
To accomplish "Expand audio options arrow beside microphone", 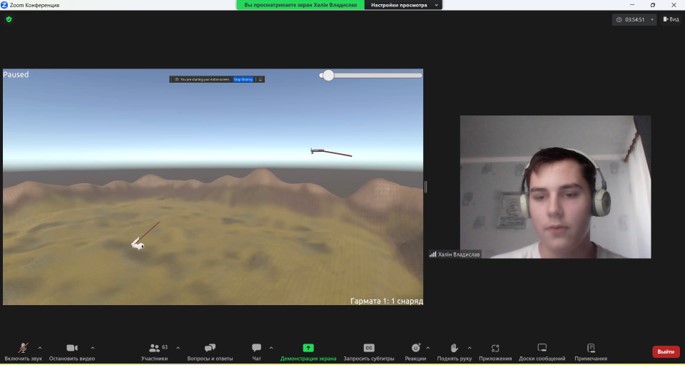I will tap(40, 348).
